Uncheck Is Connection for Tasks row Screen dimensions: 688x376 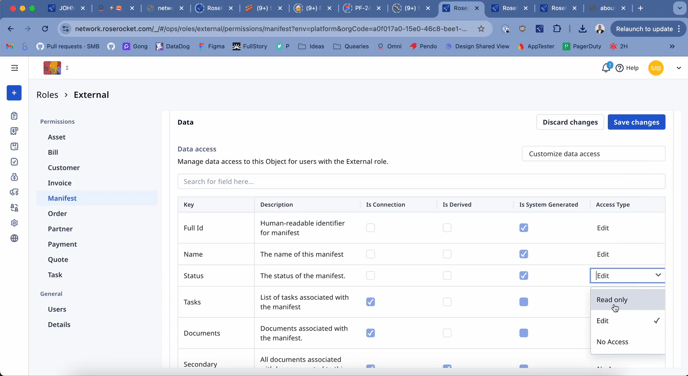tap(370, 302)
